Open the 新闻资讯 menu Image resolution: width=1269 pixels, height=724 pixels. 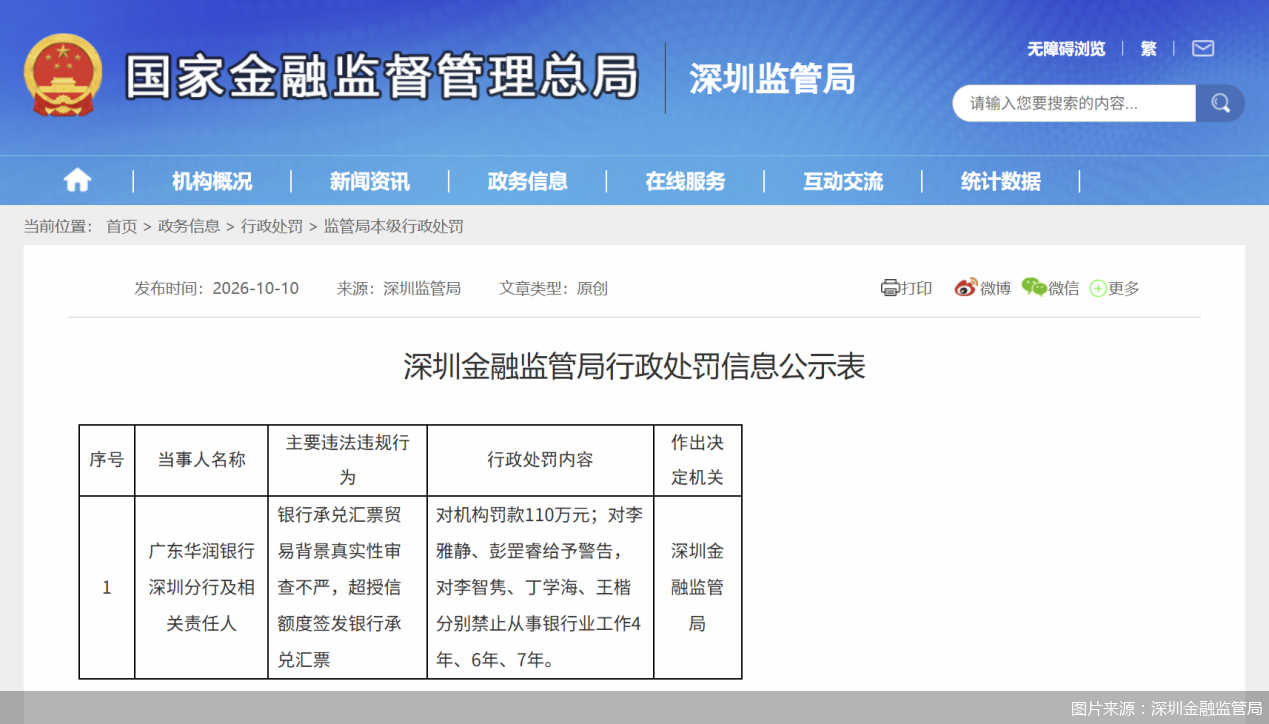pos(370,181)
